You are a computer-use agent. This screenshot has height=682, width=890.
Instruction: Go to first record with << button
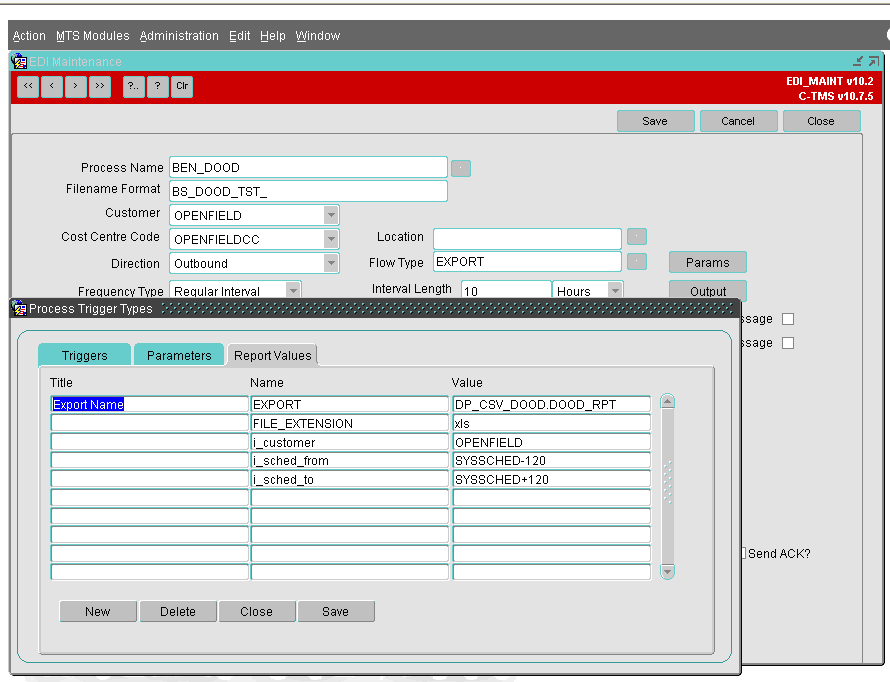click(28, 86)
